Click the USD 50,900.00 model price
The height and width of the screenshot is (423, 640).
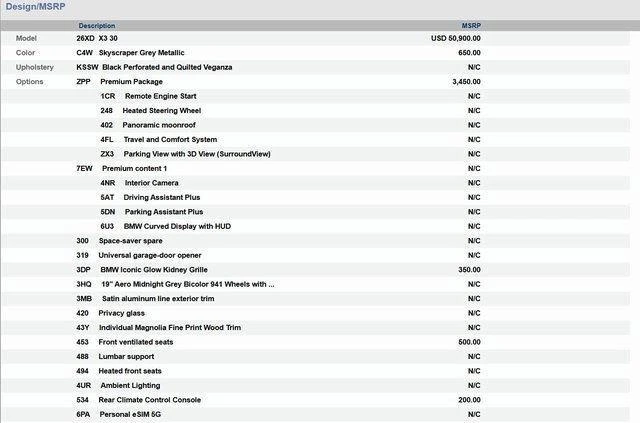[x=455, y=38]
